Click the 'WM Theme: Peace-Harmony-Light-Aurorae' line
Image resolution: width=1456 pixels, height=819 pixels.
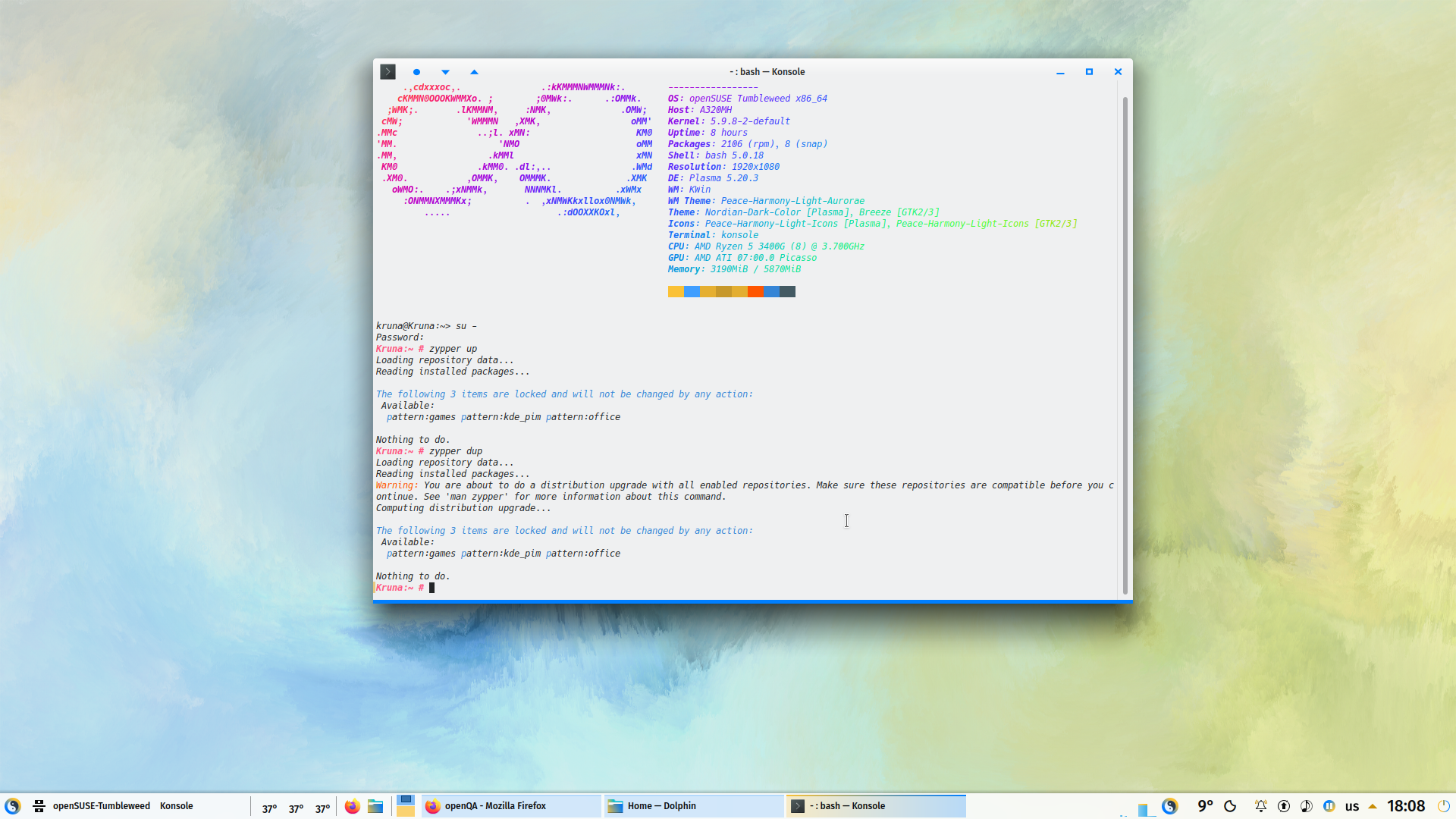tap(766, 201)
